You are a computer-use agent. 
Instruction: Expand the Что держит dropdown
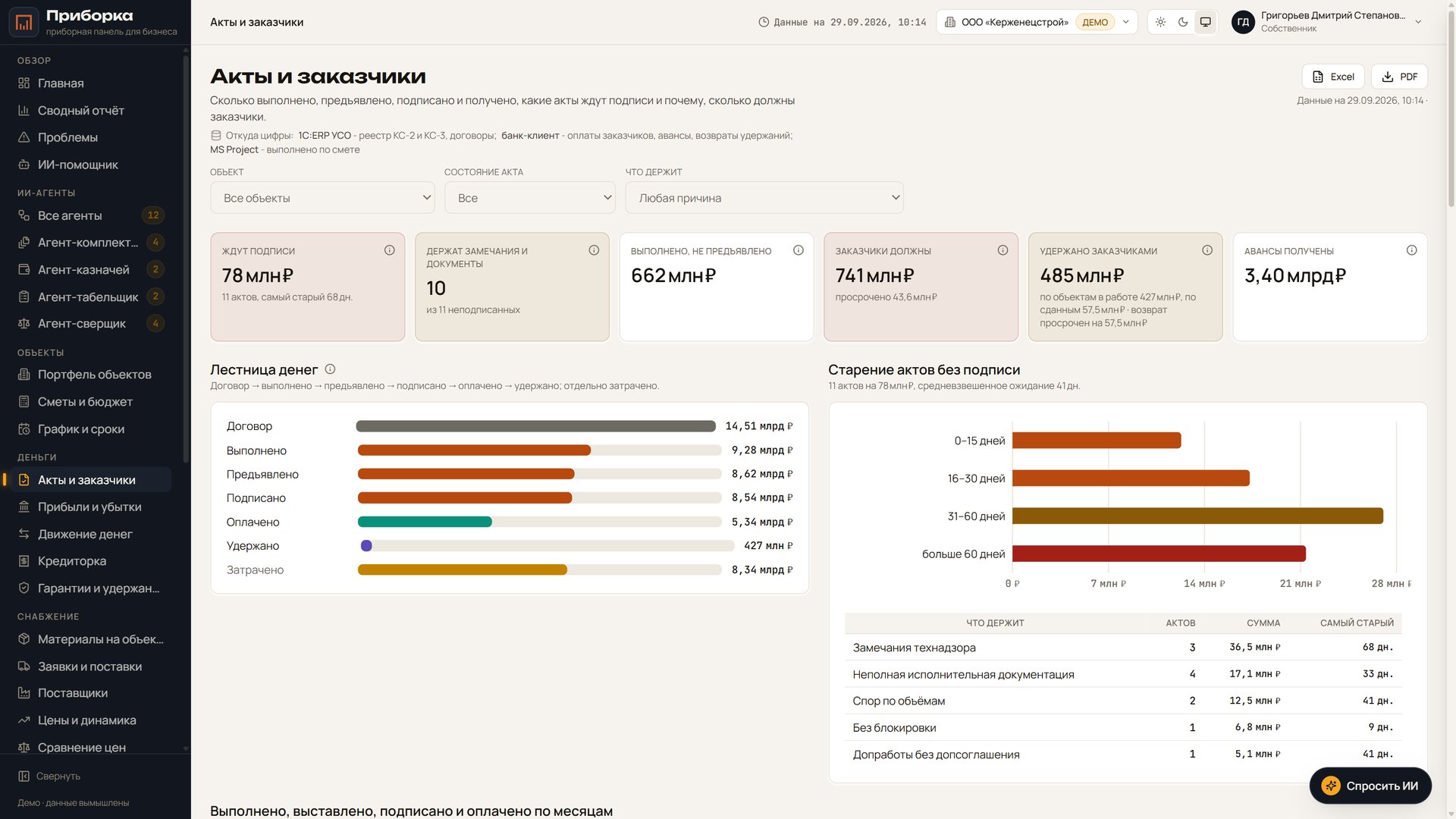point(764,198)
